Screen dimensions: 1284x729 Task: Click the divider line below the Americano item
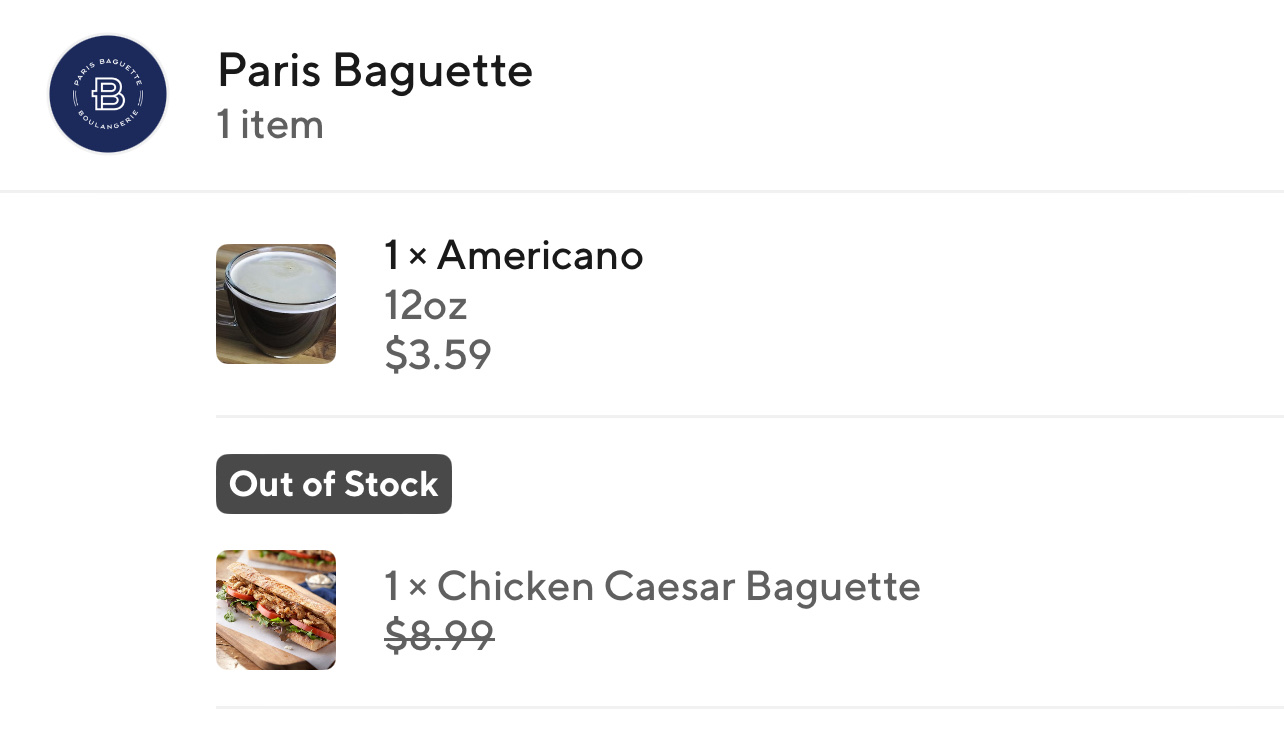click(x=750, y=416)
